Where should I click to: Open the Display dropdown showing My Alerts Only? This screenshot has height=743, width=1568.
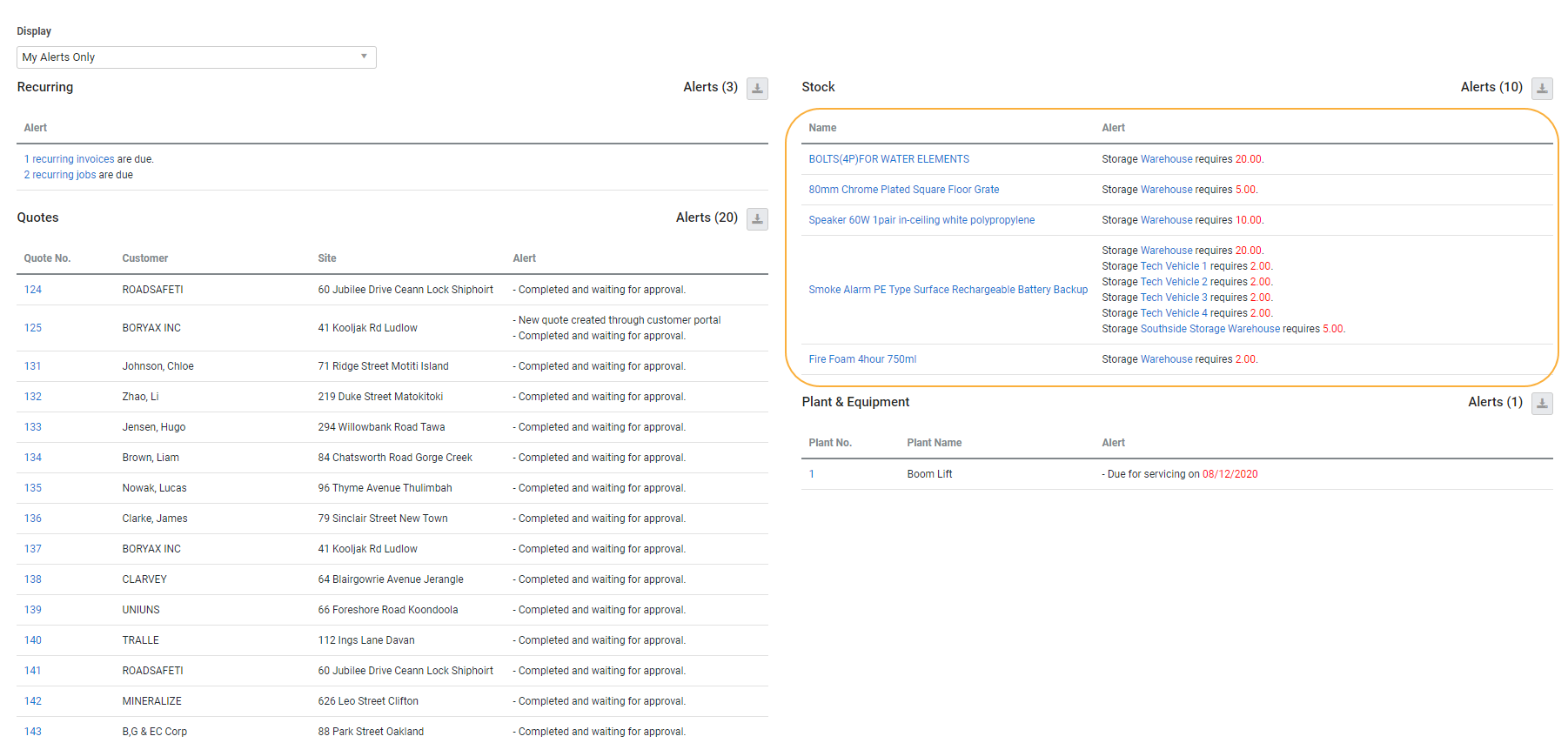tap(196, 57)
